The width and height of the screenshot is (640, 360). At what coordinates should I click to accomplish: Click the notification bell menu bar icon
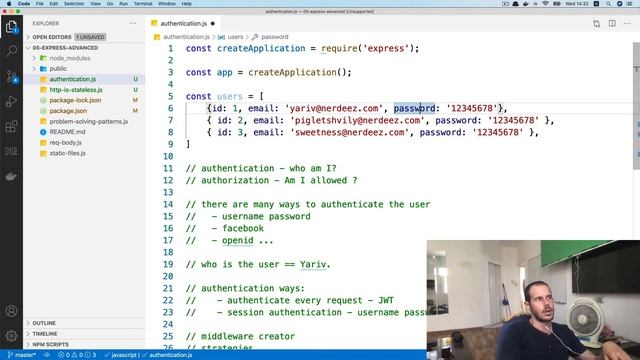coord(516,4)
